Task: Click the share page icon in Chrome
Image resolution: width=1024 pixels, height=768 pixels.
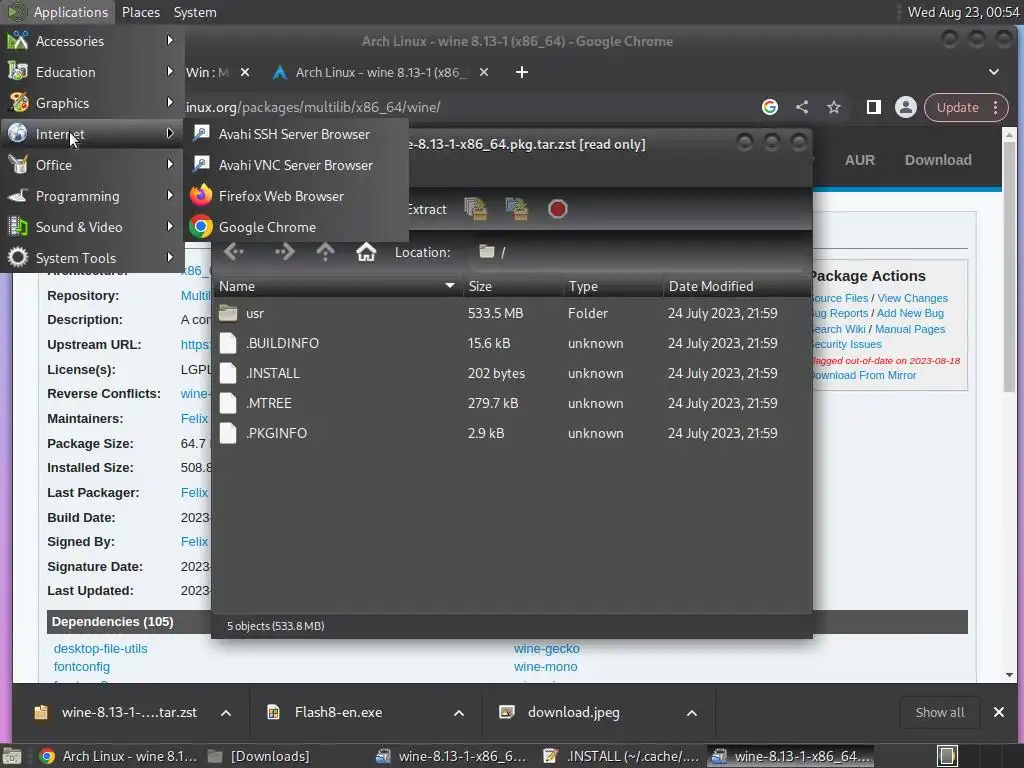Action: point(802,107)
